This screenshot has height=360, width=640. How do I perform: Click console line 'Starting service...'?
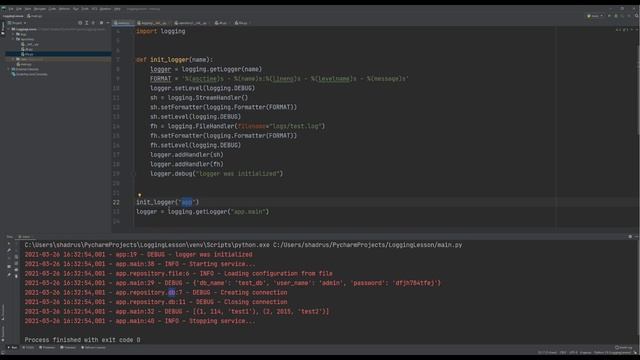coord(140,264)
